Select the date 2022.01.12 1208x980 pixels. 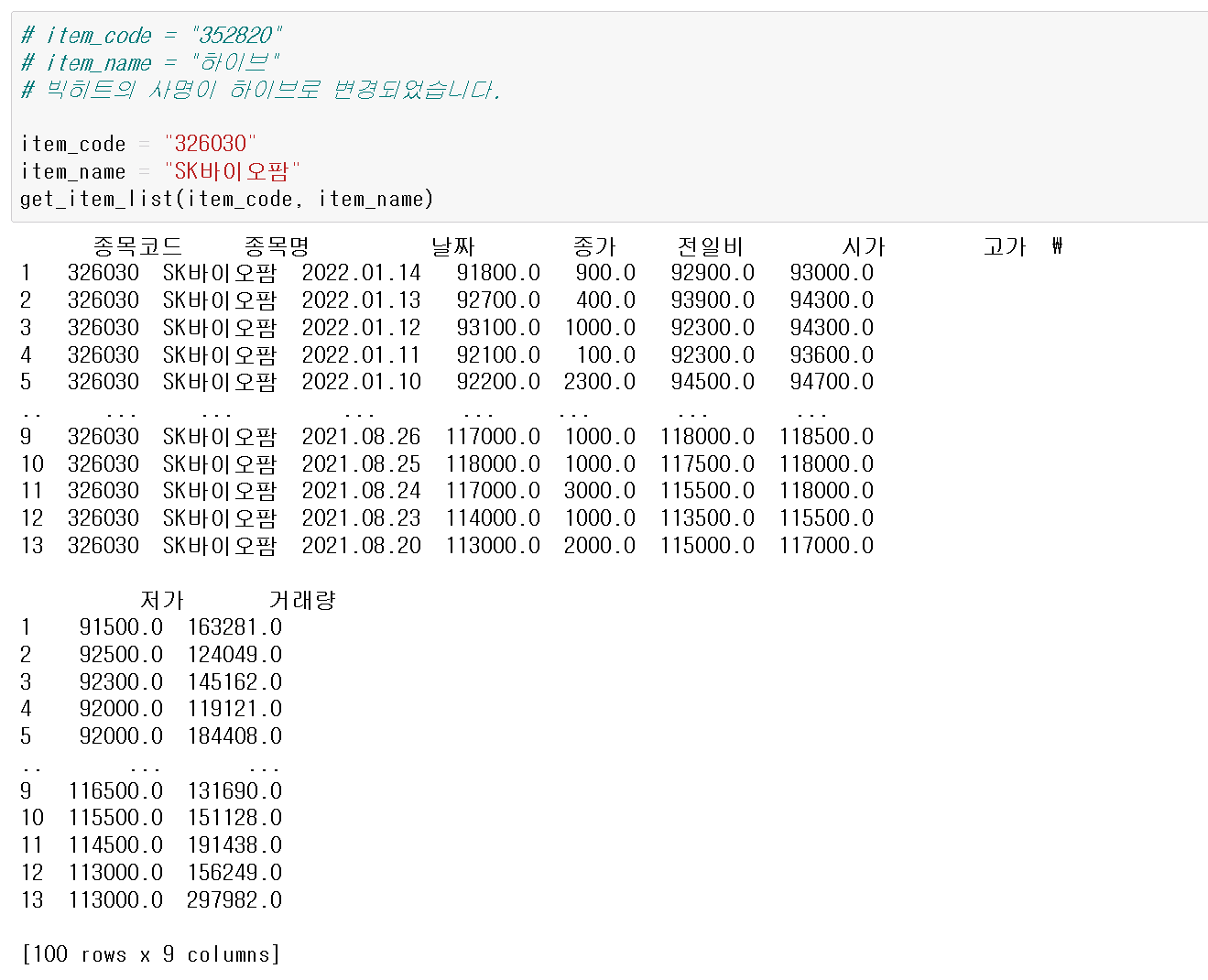pos(362,328)
